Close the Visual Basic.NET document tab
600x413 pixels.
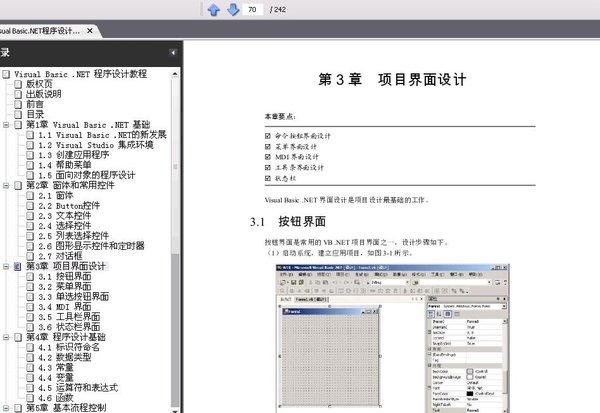click(x=90, y=31)
